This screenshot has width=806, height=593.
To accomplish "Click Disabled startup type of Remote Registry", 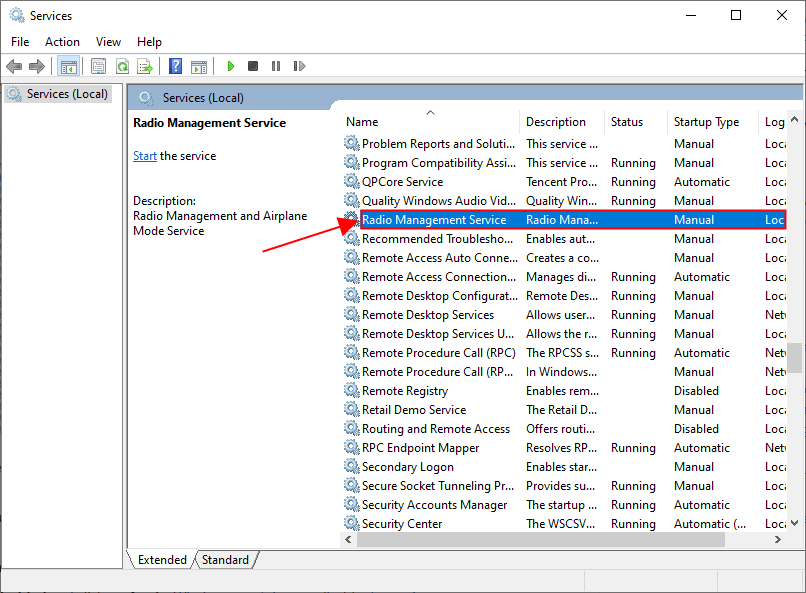I will click(696, 391).
